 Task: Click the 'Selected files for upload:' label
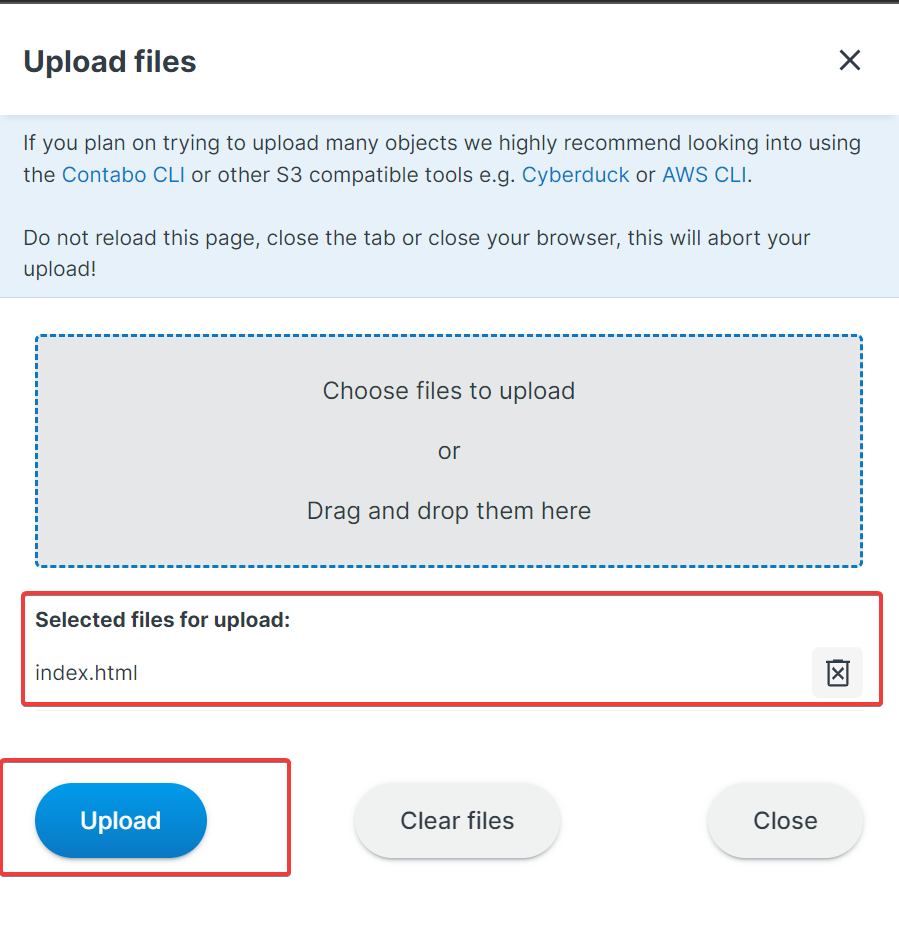tap(162, 620)
